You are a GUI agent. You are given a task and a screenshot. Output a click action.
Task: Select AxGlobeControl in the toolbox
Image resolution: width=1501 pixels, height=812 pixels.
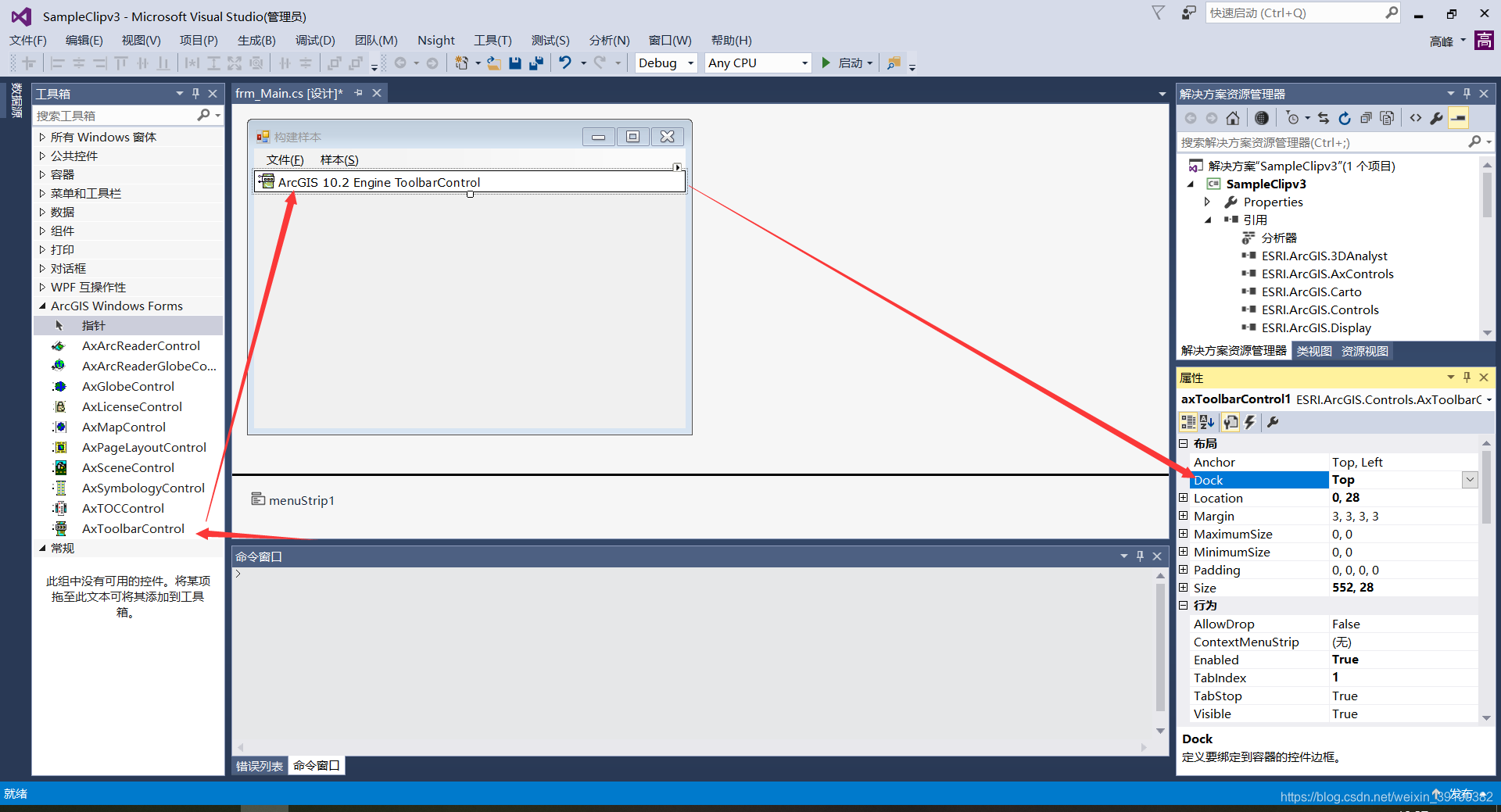click(128, 386)
